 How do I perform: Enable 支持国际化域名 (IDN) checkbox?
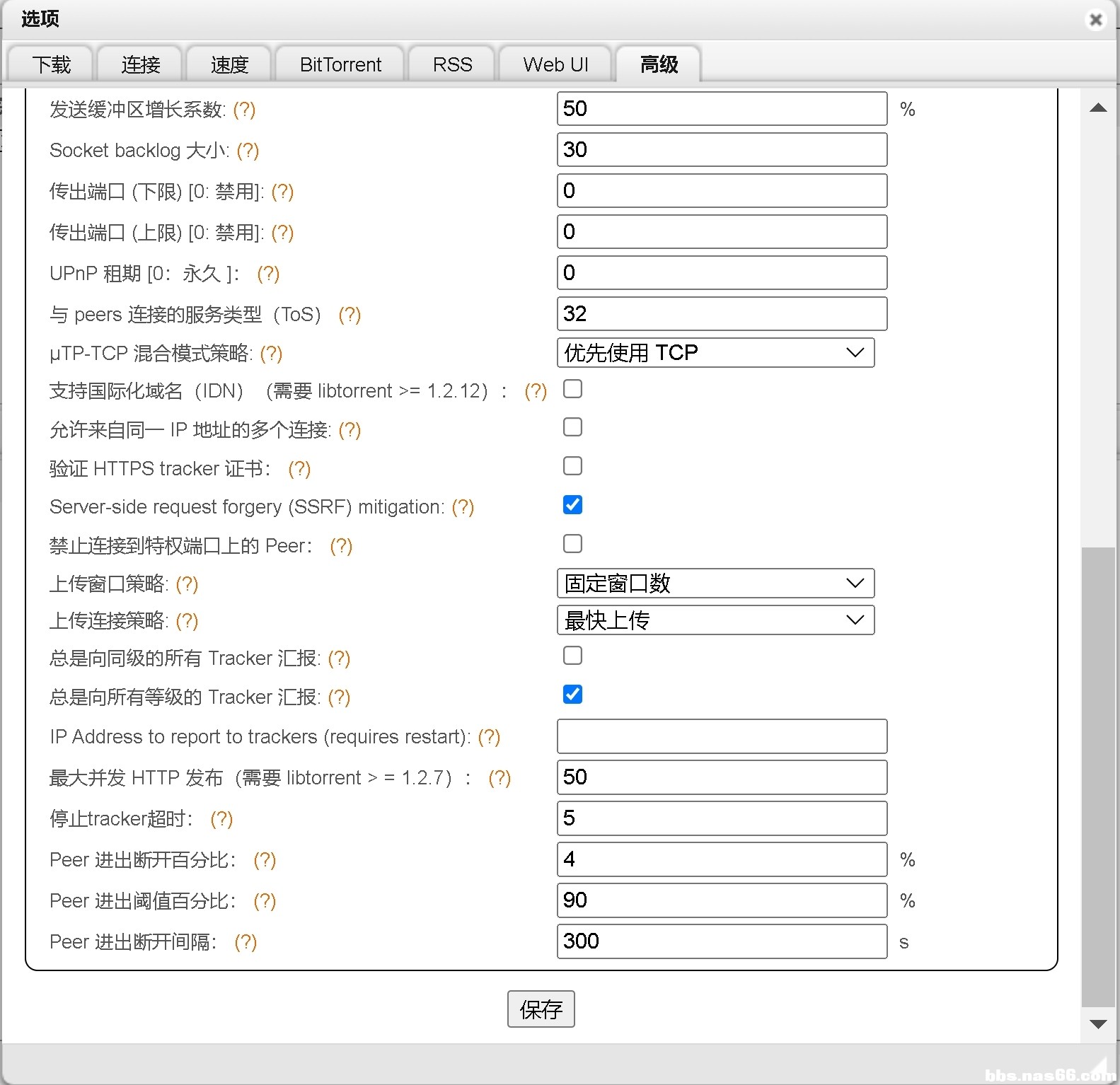pyautogui.click(x=572, y=389)
